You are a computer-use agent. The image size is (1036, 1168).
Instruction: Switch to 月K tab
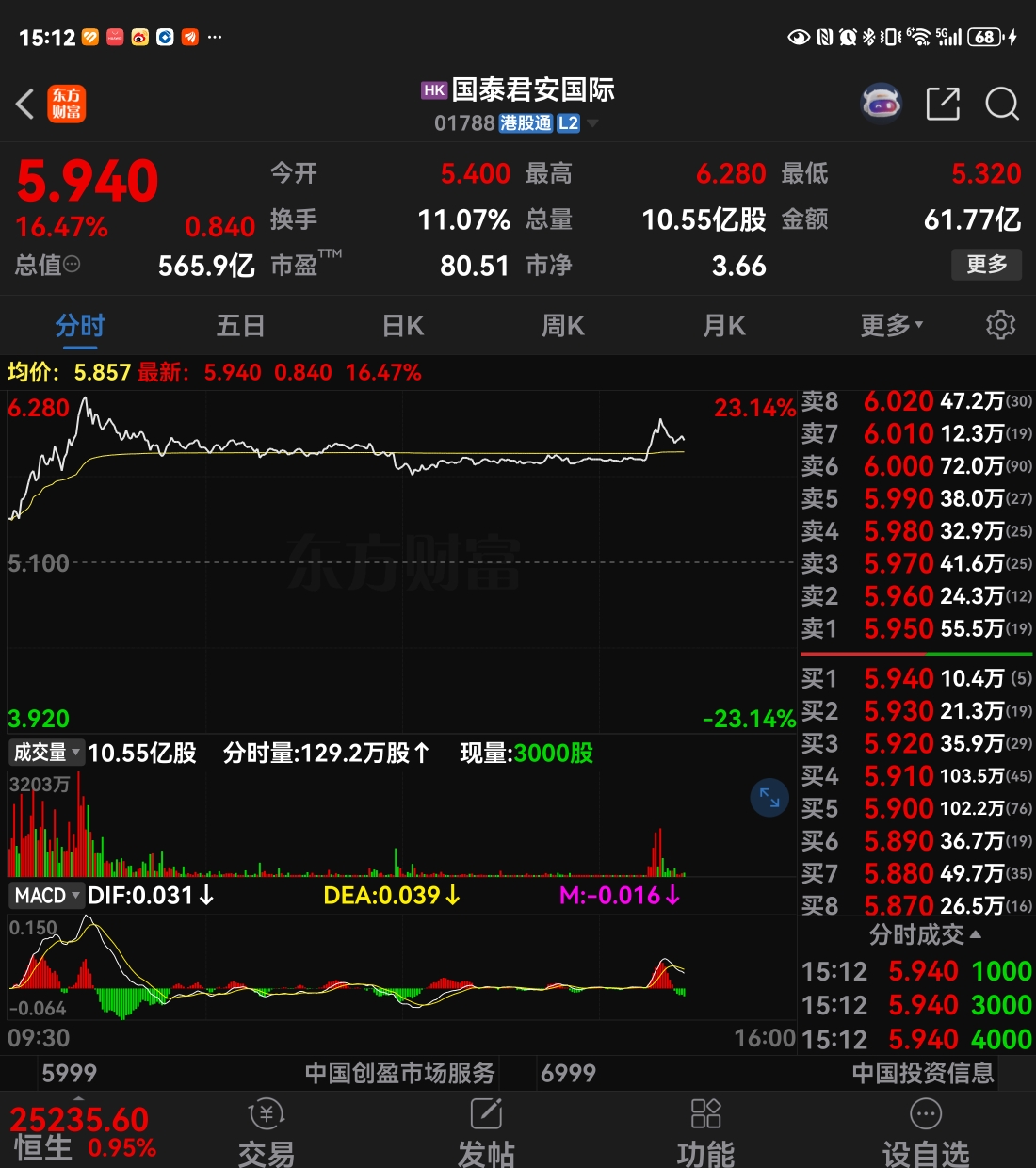coord(724,325)
